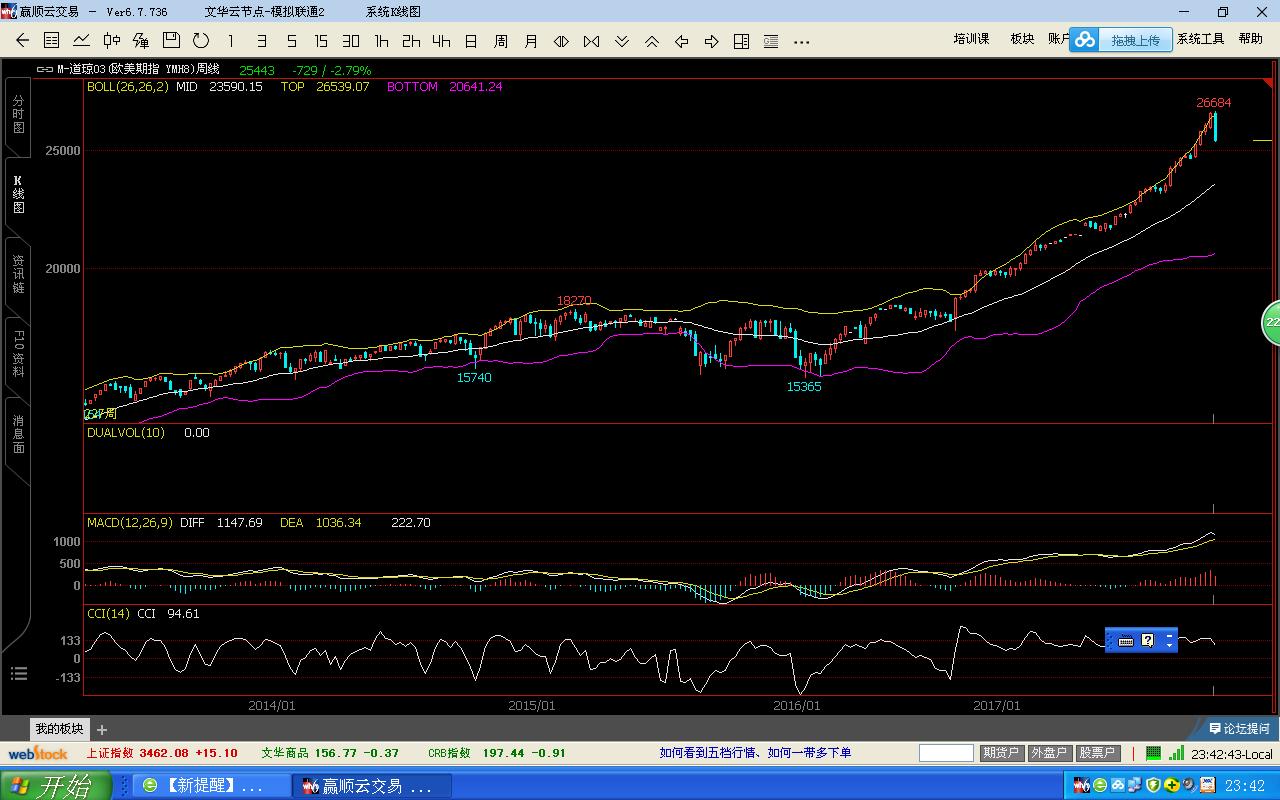Image resolution: width=1280 pixels, height=800 pixels.
Task: Open the 论坛提问 forum link
Action: tap(1239, 729)
